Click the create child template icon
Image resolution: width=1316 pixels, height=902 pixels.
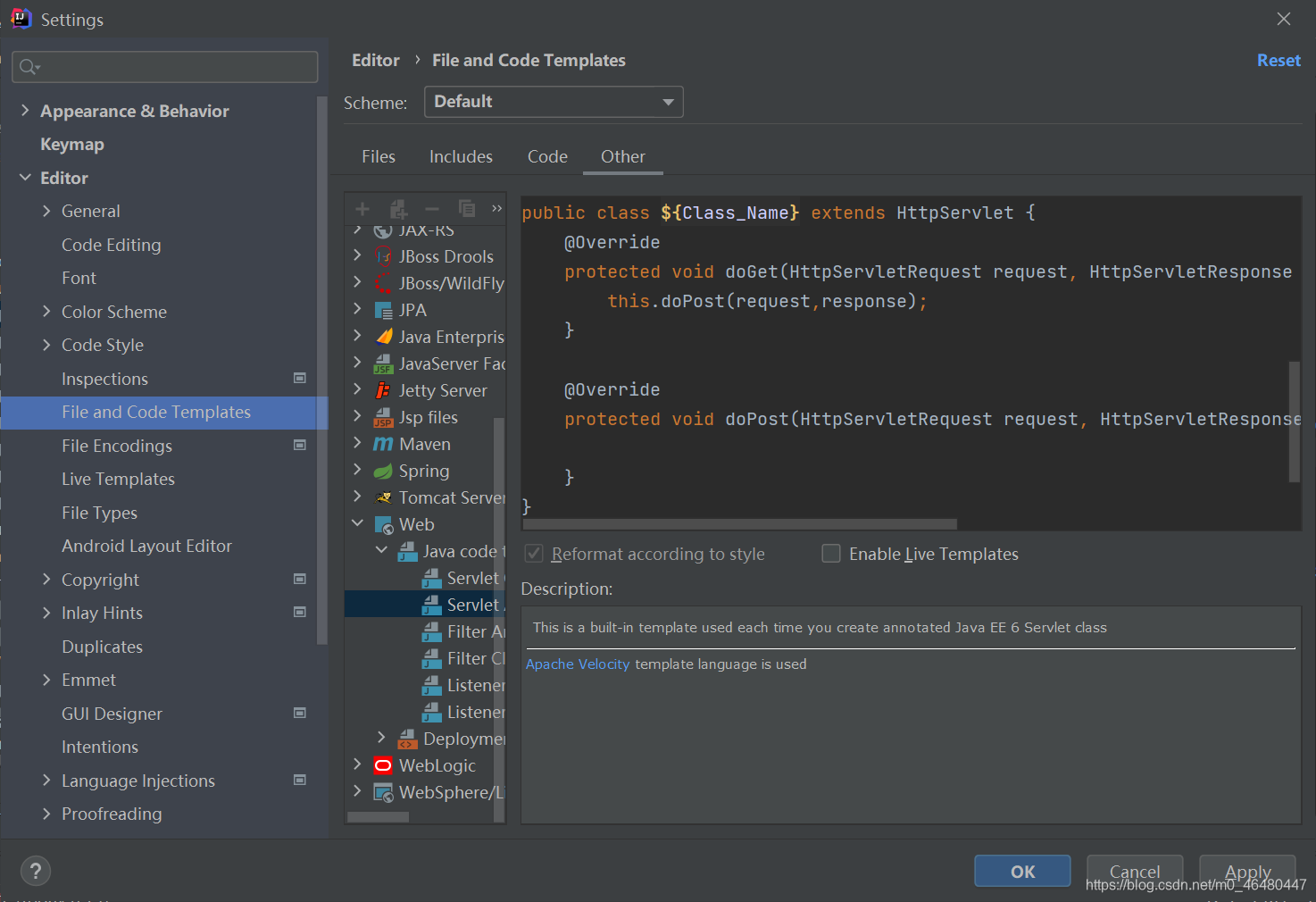[x=398, y=209]
